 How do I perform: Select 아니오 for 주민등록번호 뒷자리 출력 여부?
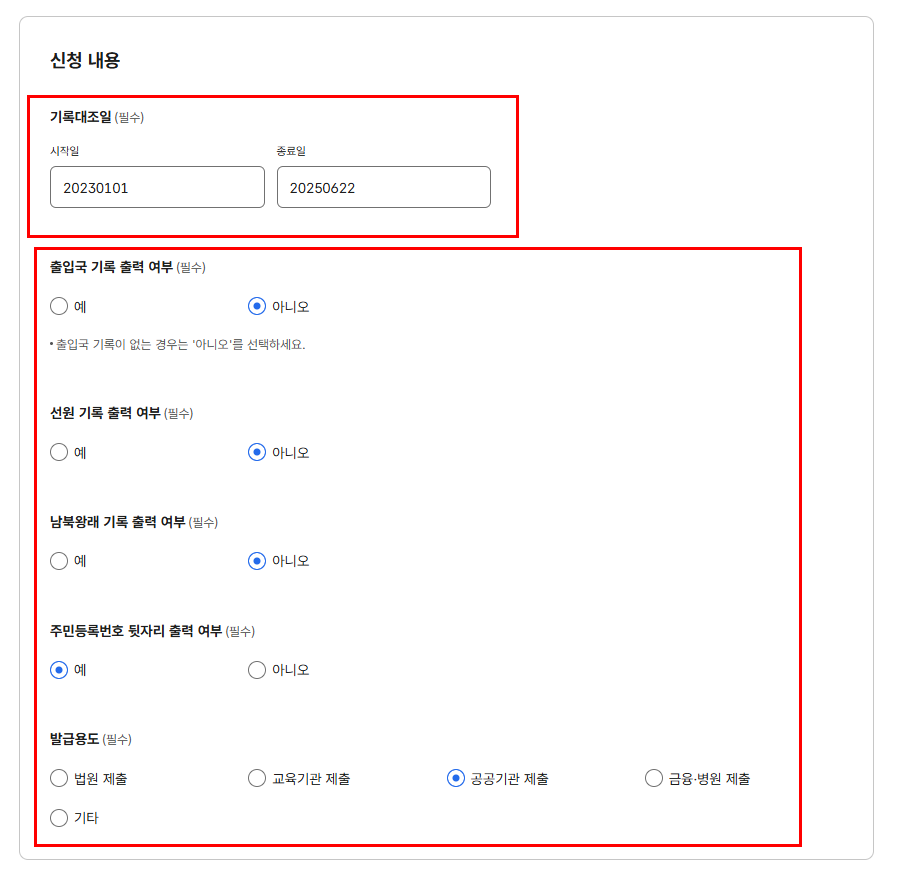(257, 670)
